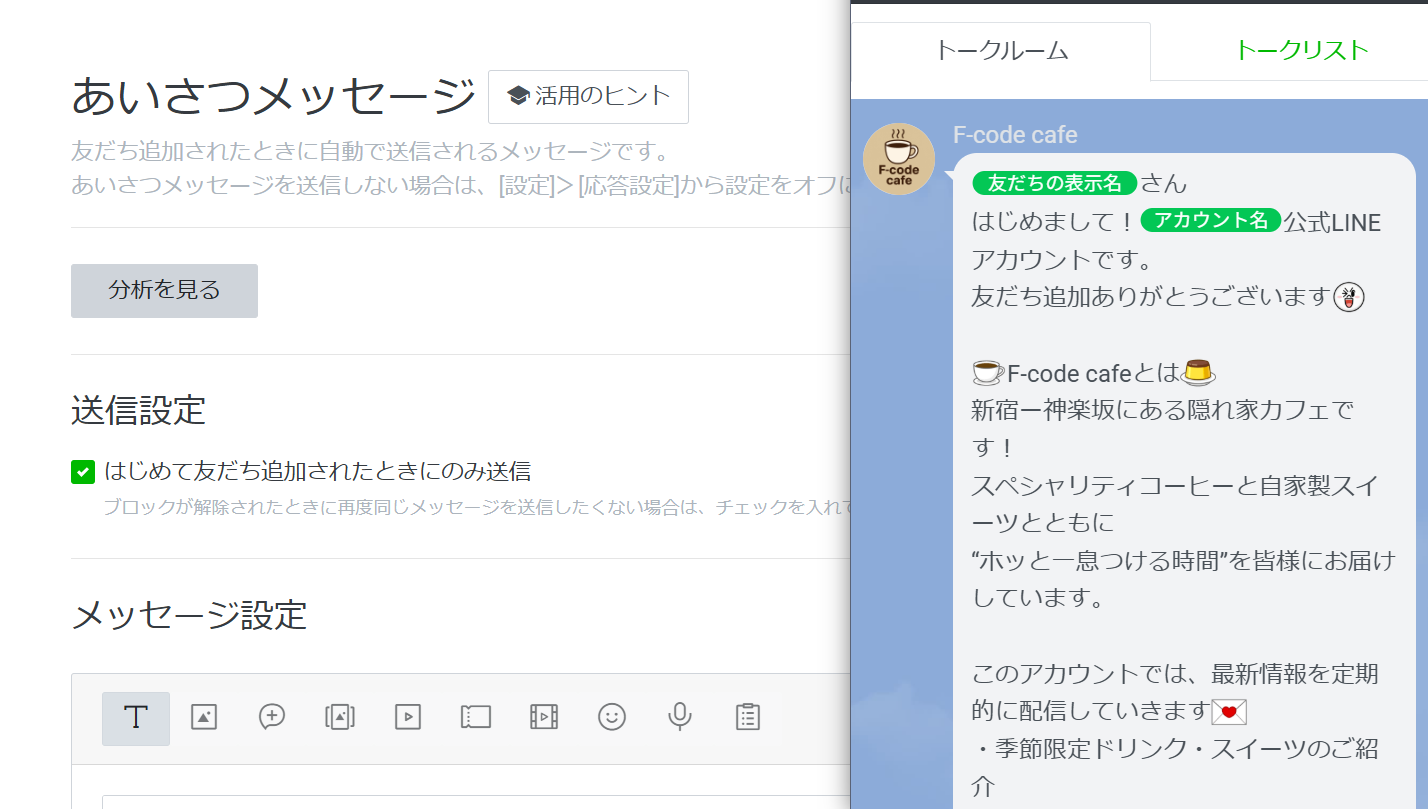The width and height of the screenshot is (1428, 809).
Task: Click the 分析を見る button
Action: [164, 291]
